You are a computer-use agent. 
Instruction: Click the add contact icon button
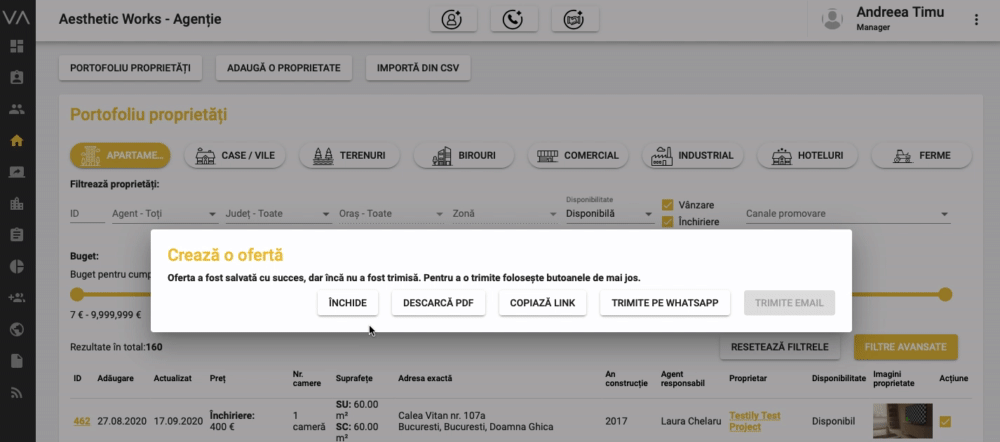click(452, 19)
